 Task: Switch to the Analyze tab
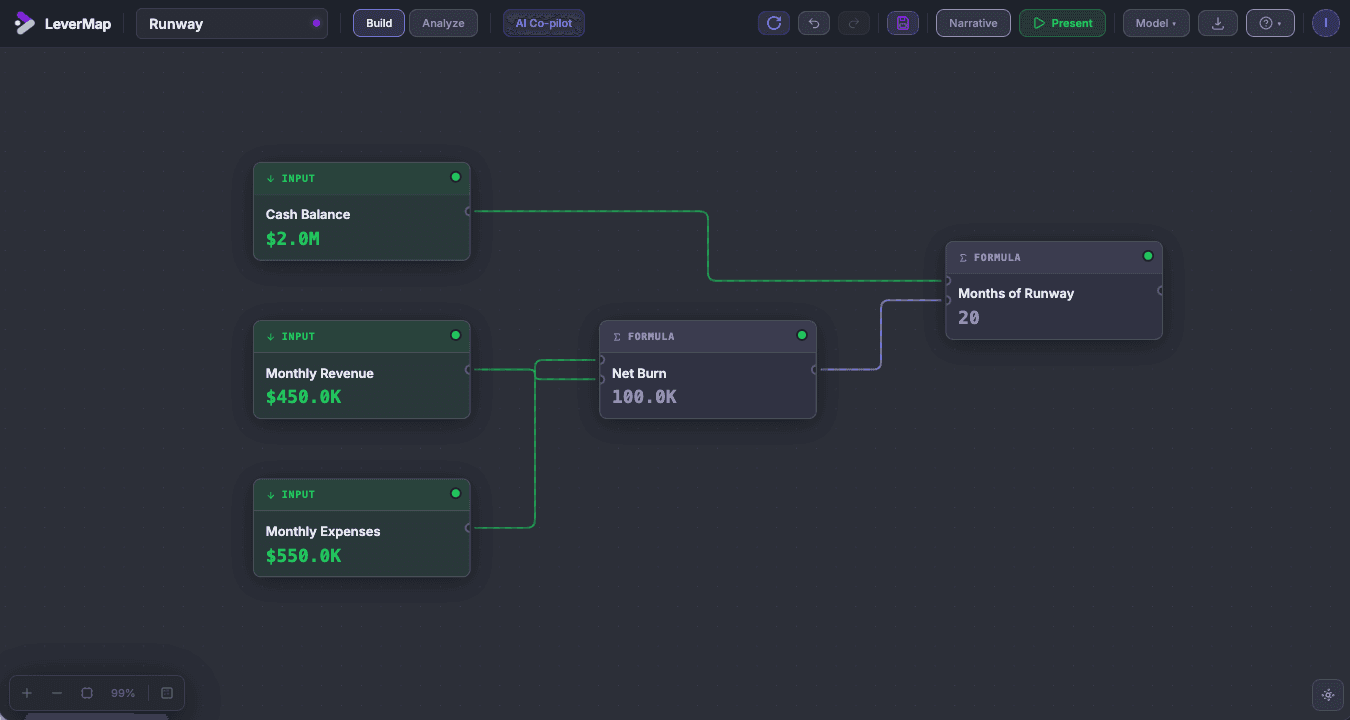[443, 22]
